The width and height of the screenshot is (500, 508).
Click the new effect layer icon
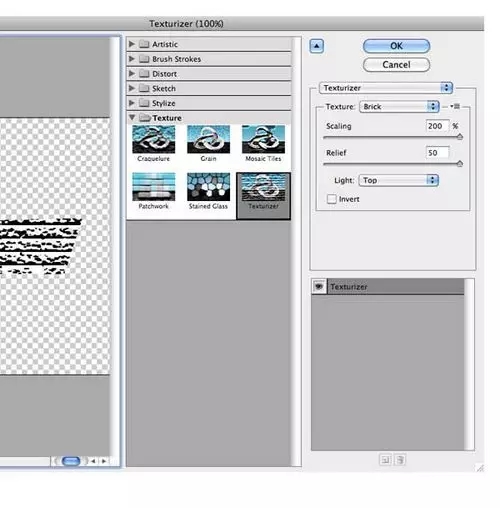click(x=385, y=460)
